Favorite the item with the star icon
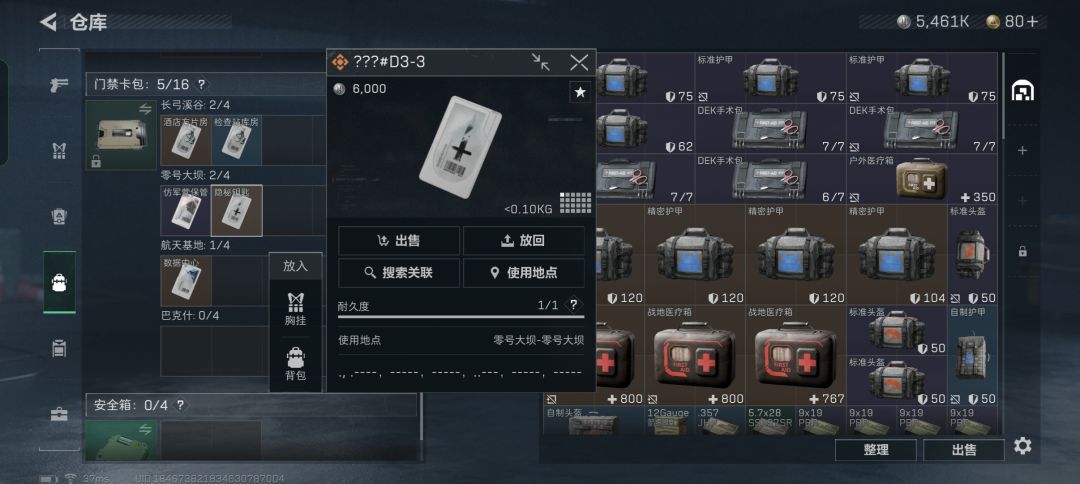1080x484 pixels. (580, 92)
